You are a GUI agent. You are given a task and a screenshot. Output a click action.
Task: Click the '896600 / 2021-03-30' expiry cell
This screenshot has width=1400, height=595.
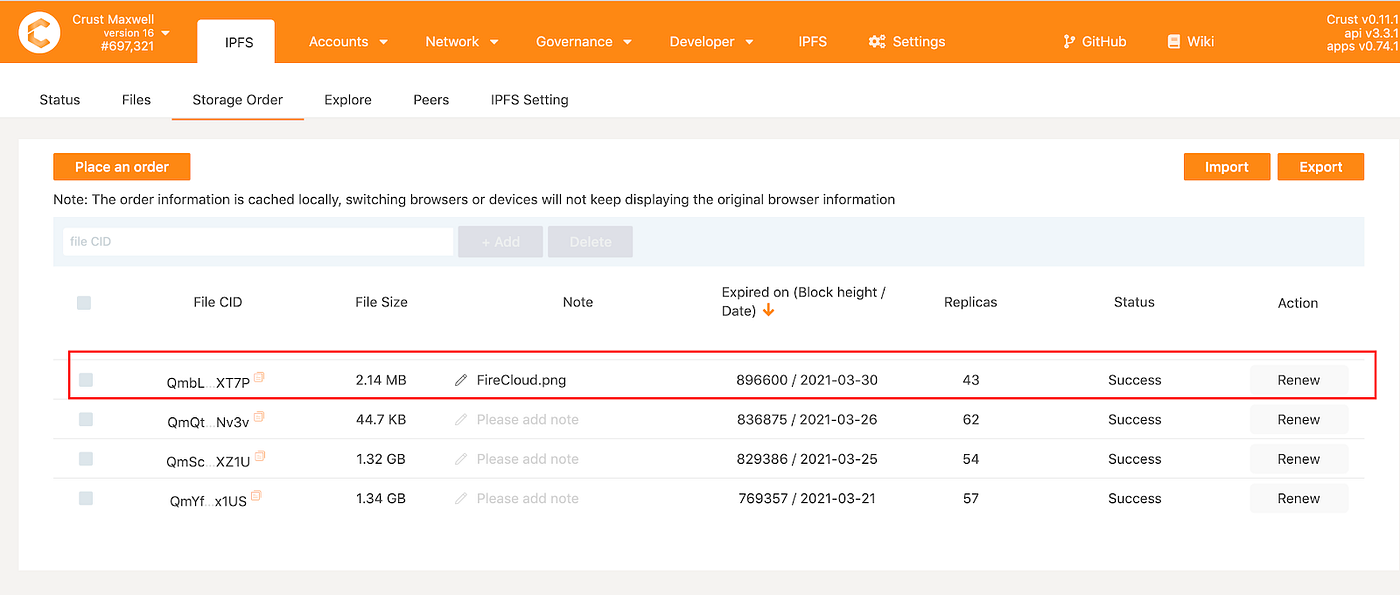click(807, 380)
